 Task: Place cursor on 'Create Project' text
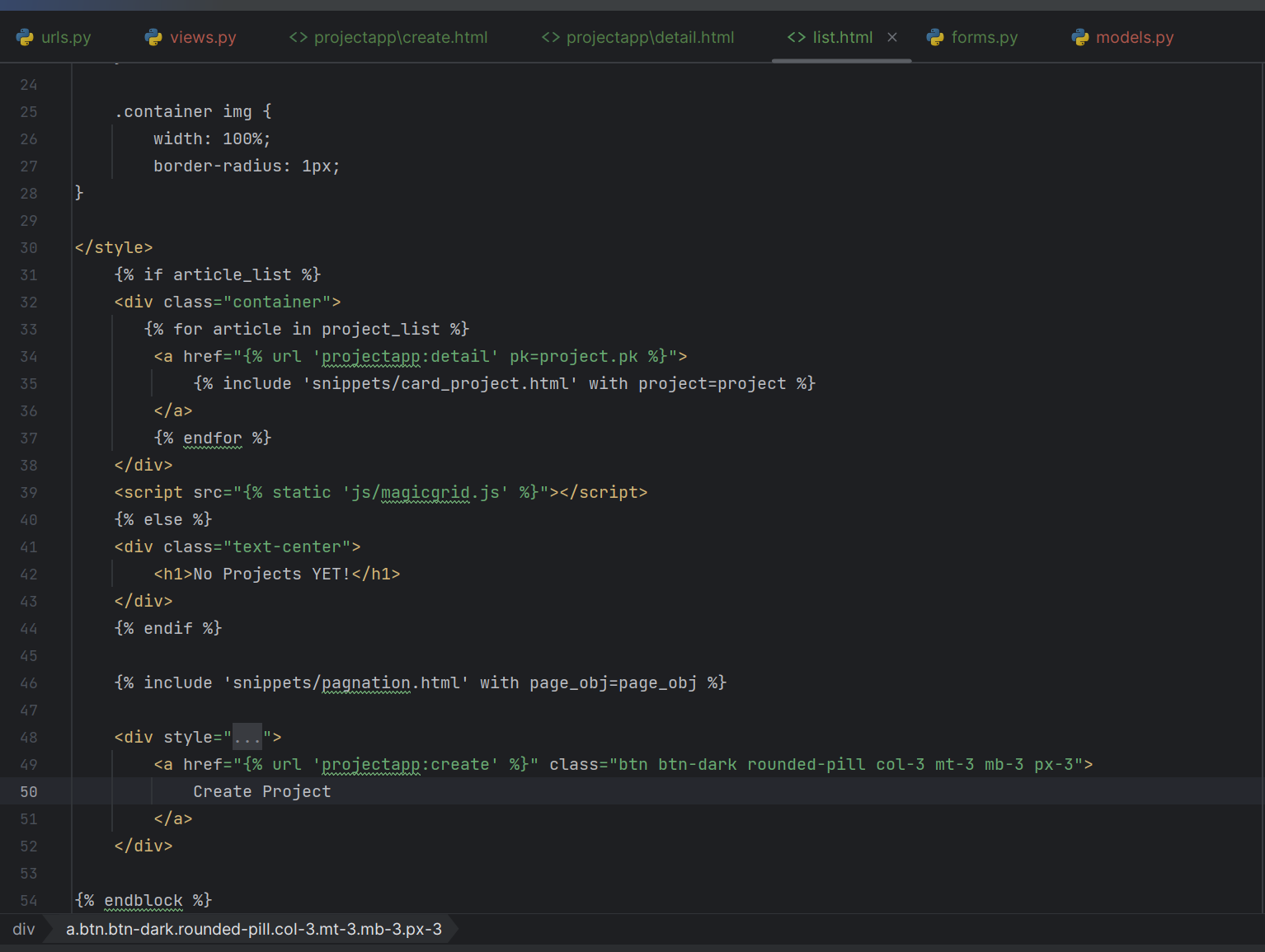coord(262,792)
